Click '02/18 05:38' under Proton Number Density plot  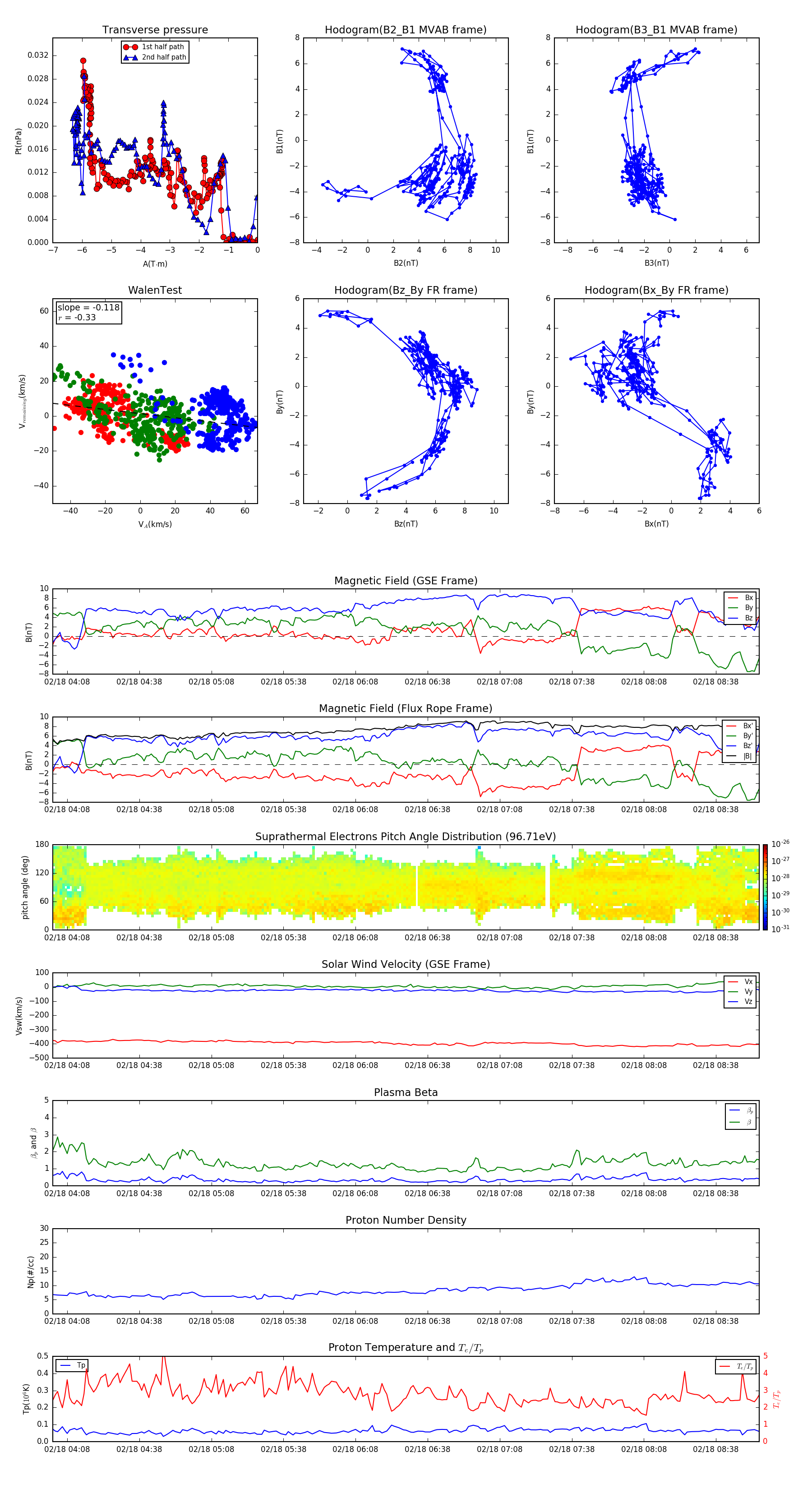(x=283, y=1321)
